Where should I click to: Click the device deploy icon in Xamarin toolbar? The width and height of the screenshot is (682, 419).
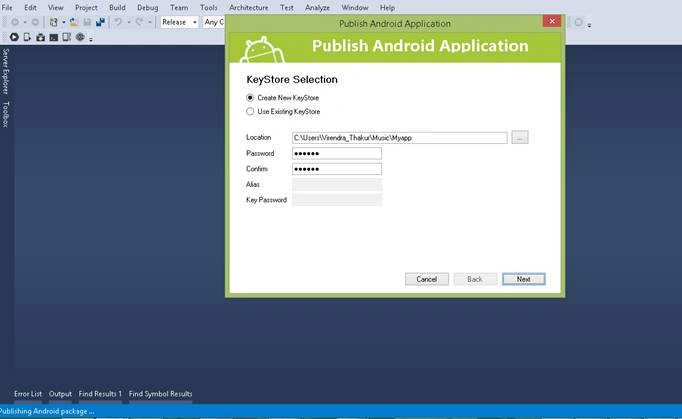(27, 37)
